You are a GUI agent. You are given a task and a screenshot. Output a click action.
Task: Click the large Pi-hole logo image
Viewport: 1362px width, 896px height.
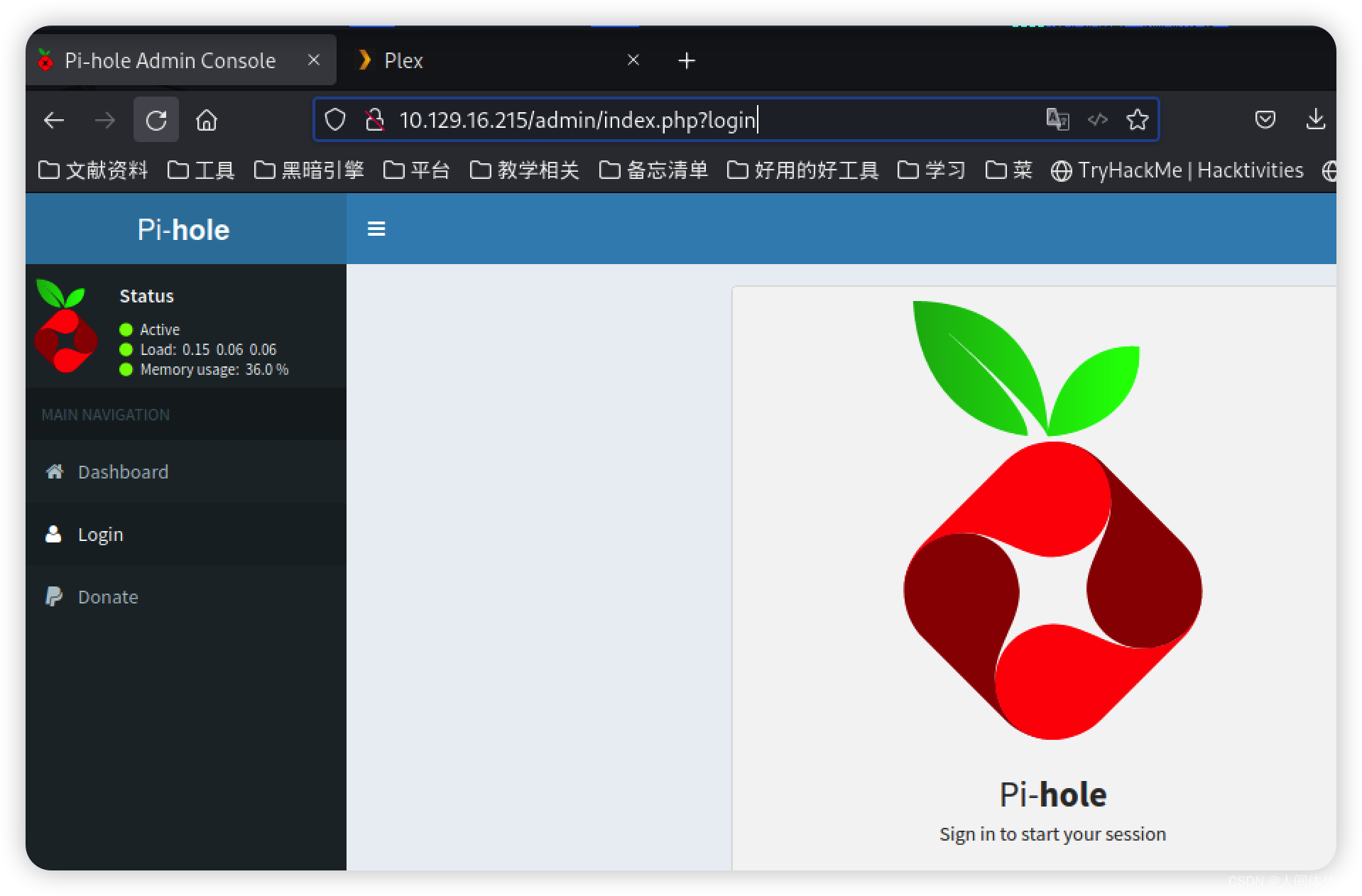click(1052, 520)
